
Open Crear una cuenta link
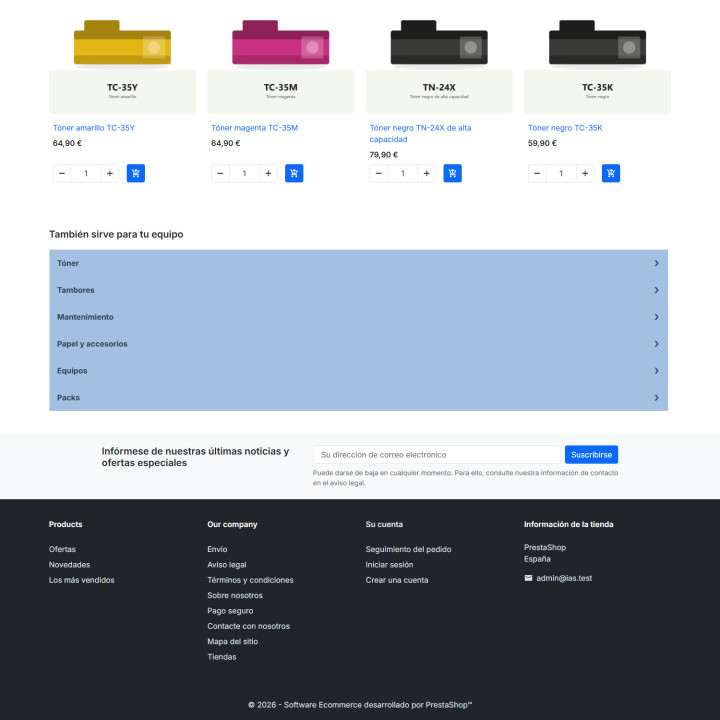click(x=397, y=580)
